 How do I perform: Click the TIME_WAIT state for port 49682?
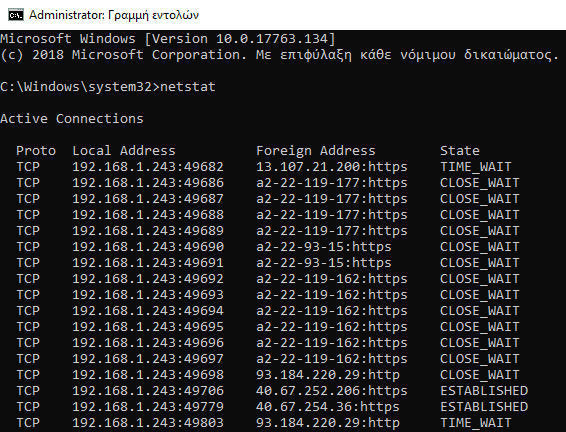pyautogui.click(x=476, y=167)
